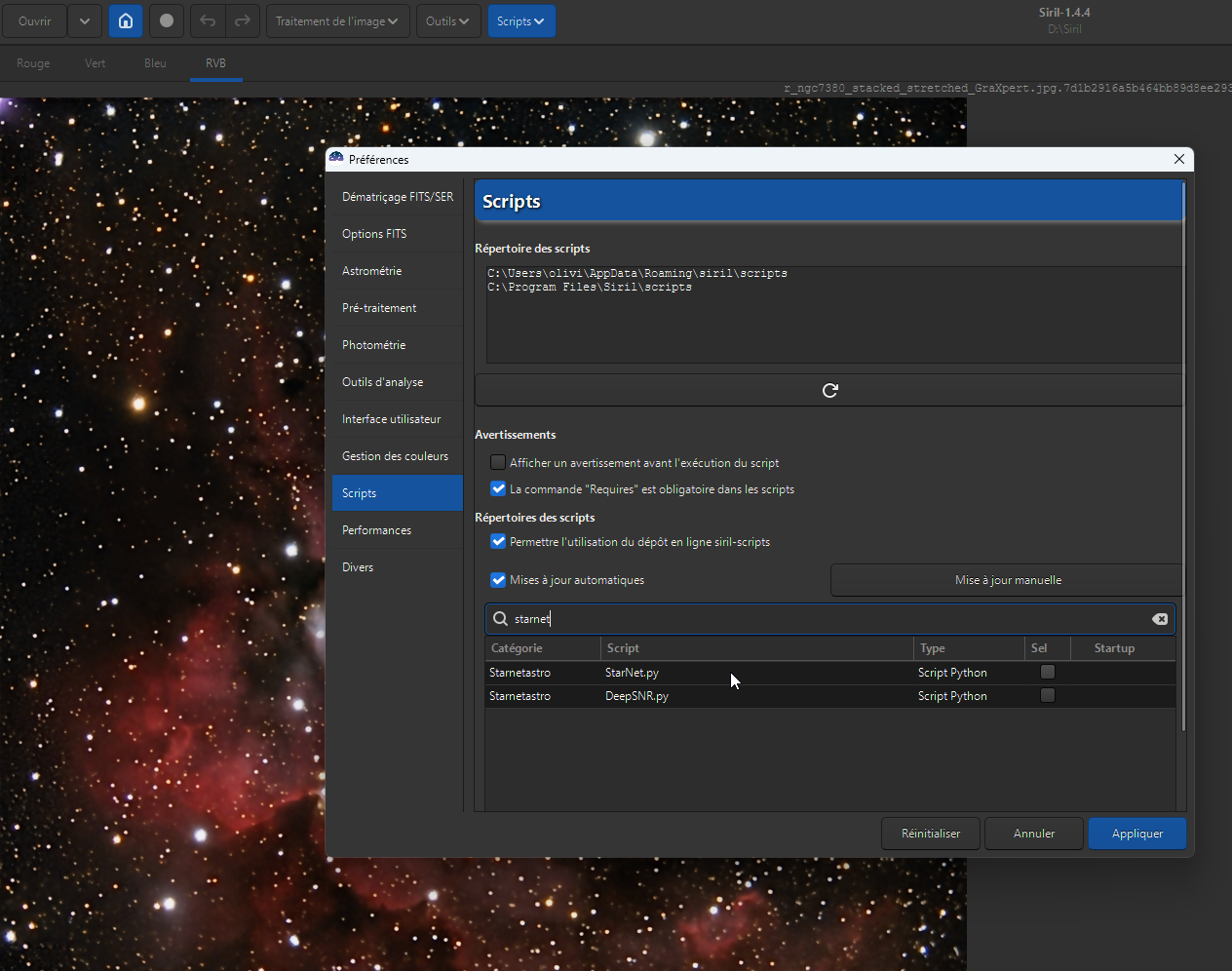Clear the starnet search text
1232x971 pixels.
coord(1160,619)
